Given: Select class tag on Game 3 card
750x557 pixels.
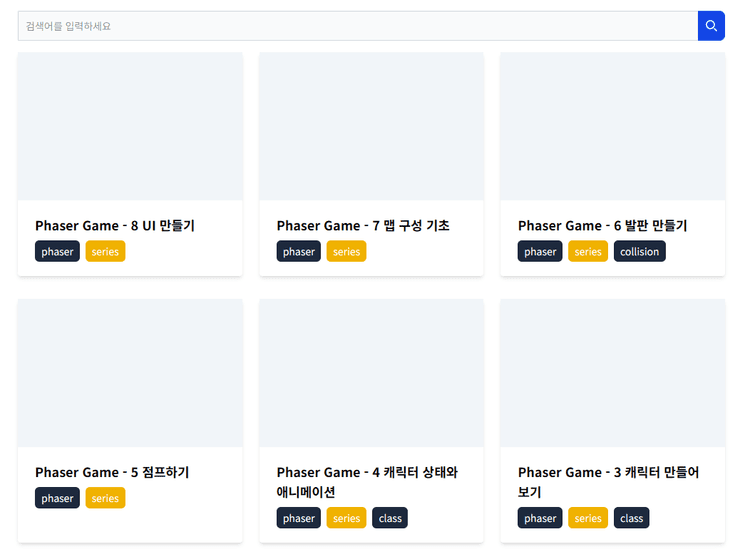Looking at the screenshot, I should pos(631,518).
